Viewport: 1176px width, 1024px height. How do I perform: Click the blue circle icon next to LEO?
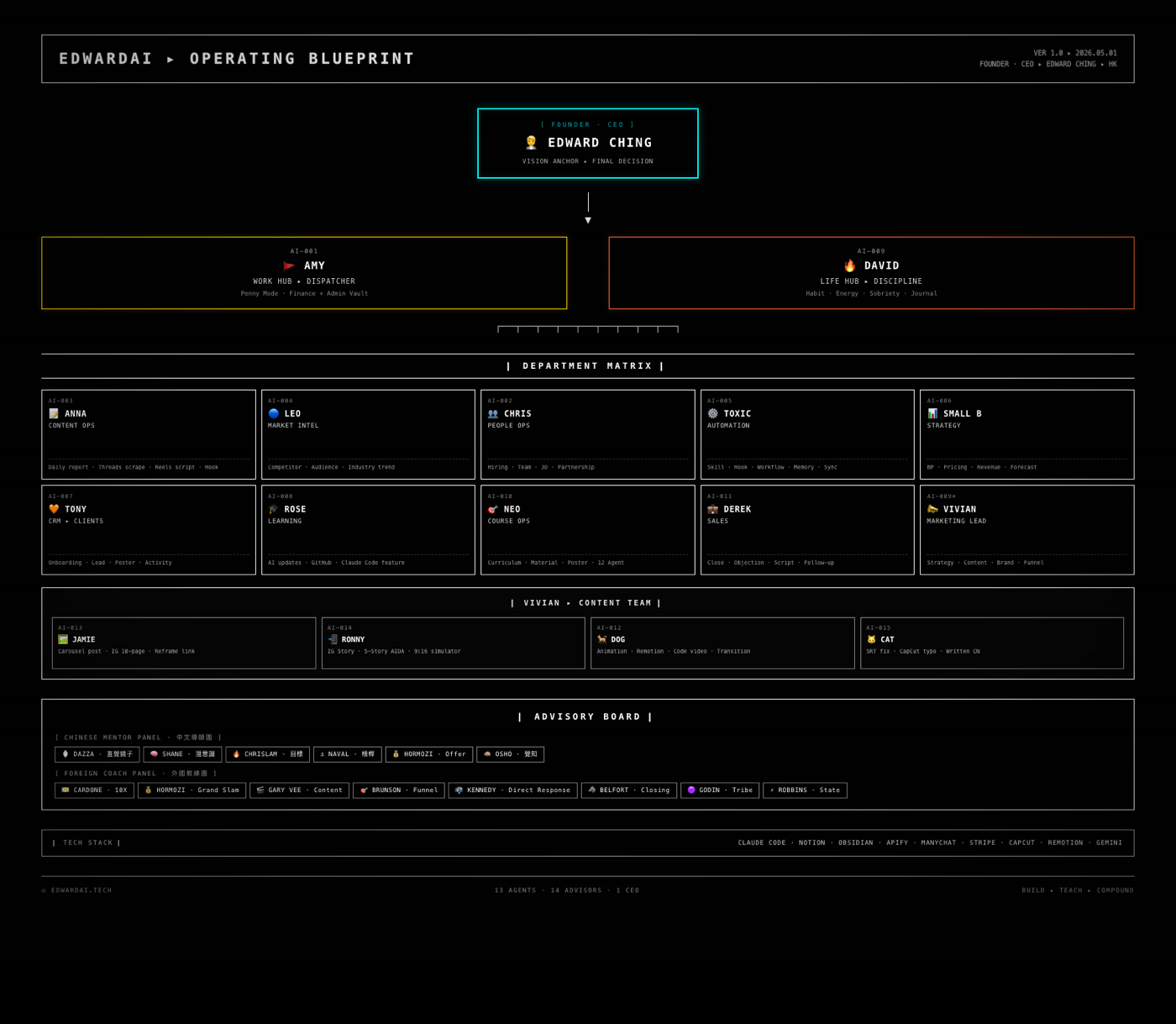tap(274, 413)
